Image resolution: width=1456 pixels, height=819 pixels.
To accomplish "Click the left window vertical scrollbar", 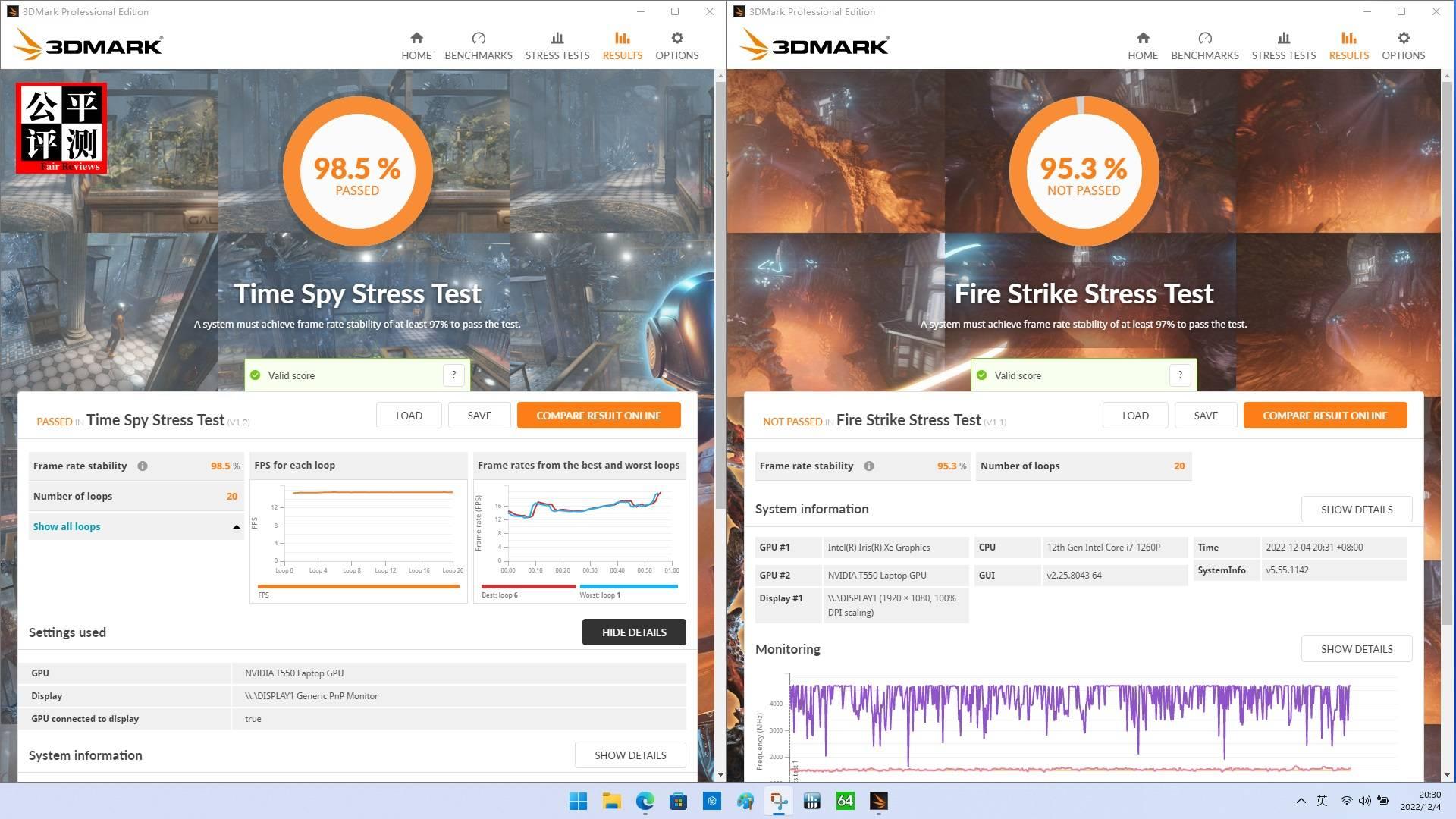I will (720, 296).
